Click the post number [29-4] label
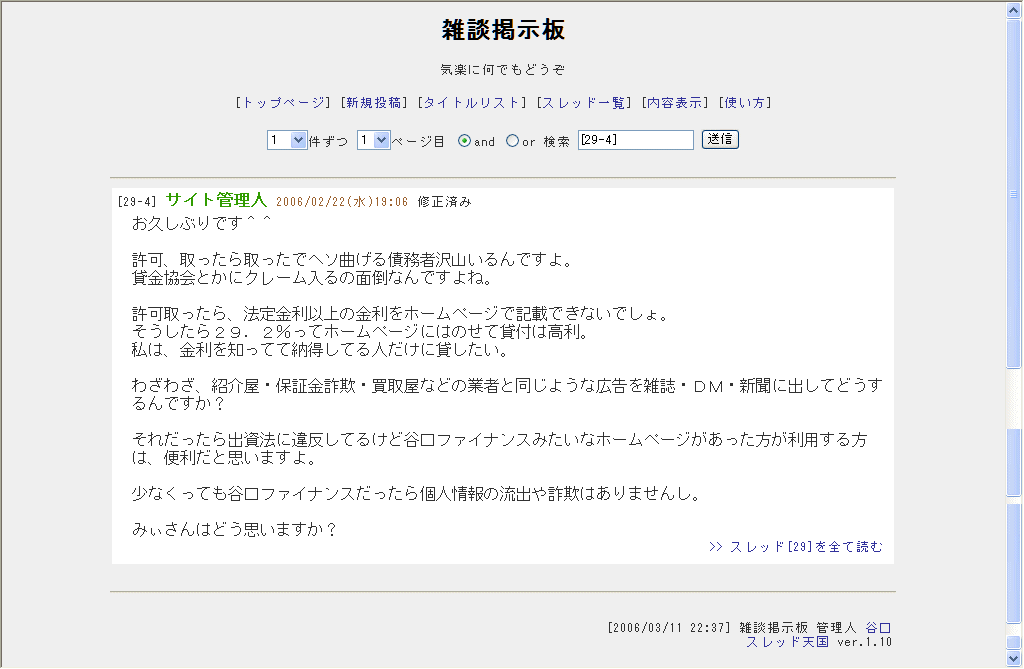1024x669 pixels. (137, 202)
